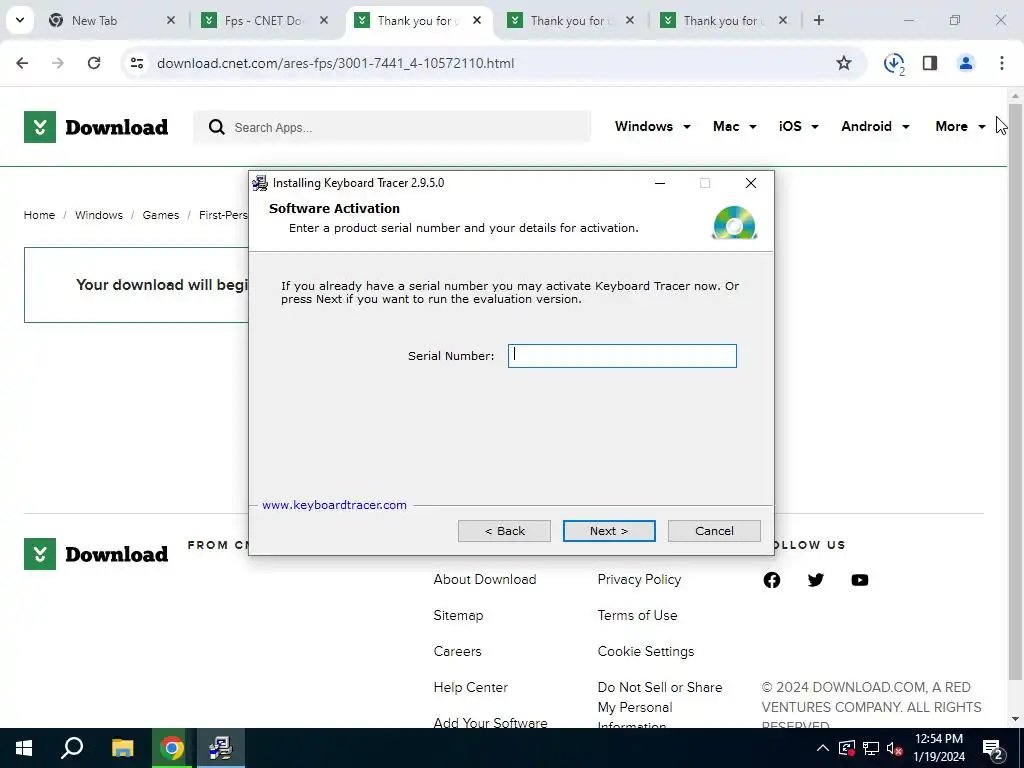The height and width of the screenshot is (768, 1024).
Task: Open tab search dropdown arrow
Action: point(20,20)
